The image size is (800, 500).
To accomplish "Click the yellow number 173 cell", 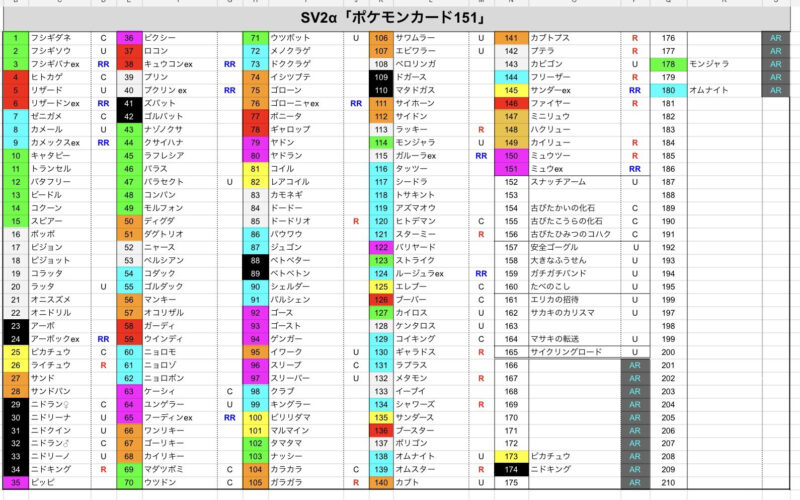I will (511, 456).
